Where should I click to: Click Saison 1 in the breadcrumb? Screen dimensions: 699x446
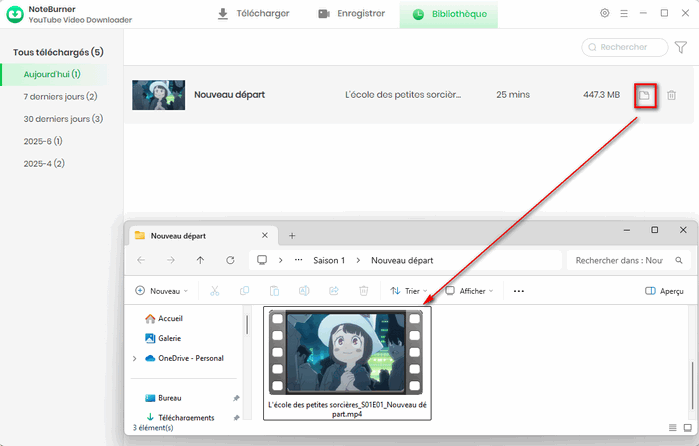(x=329, y=260)
